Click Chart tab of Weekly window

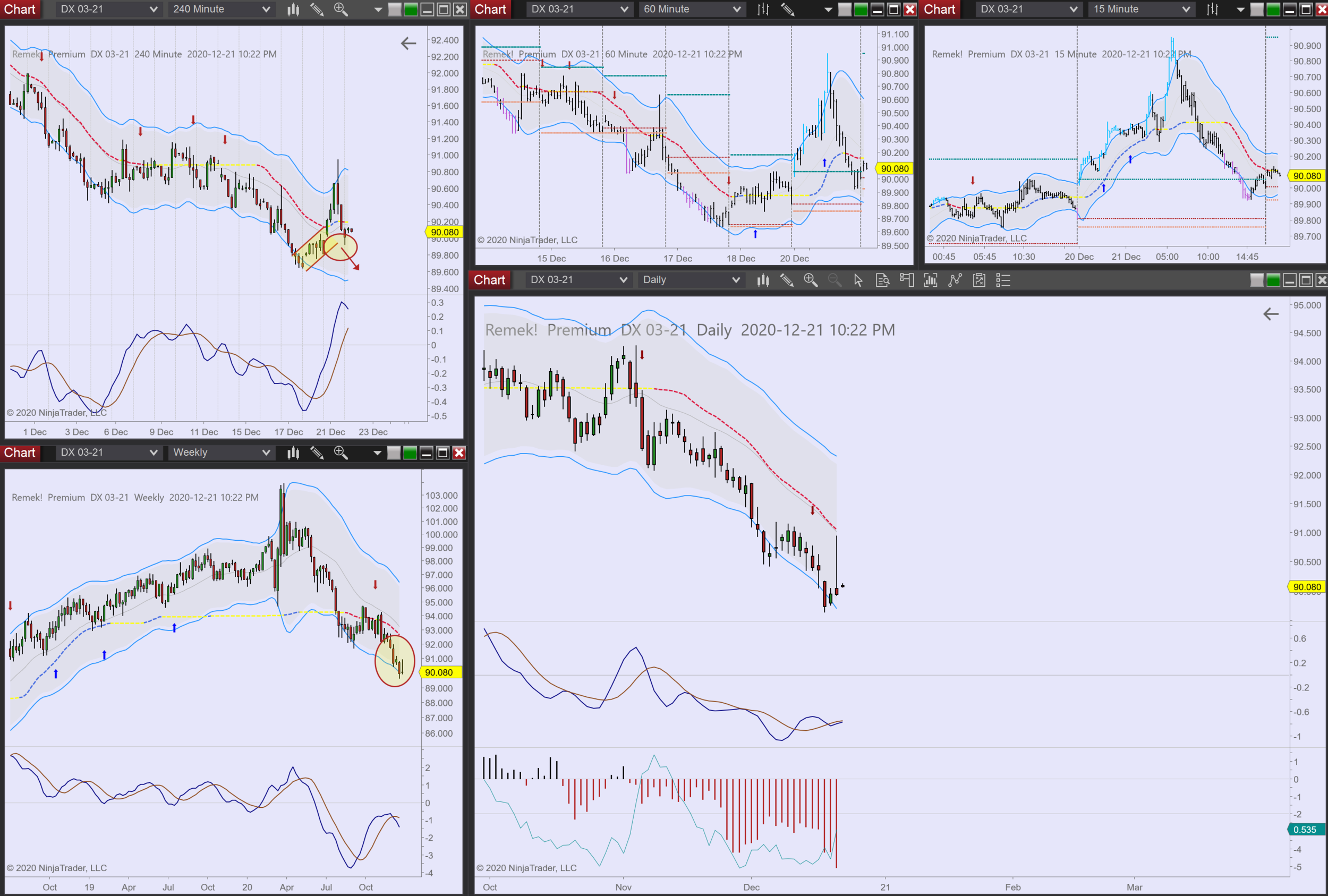(20, 453)
